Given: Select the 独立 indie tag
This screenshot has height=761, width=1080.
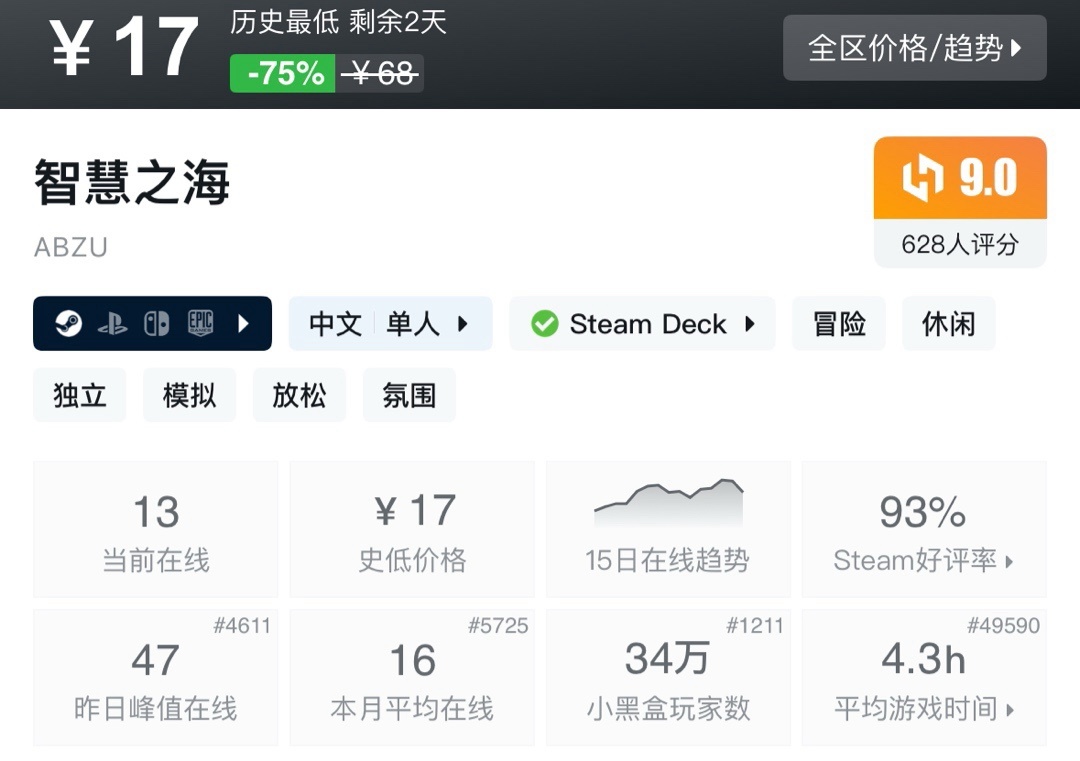Looking at the screenshot, I should point(80,395).
